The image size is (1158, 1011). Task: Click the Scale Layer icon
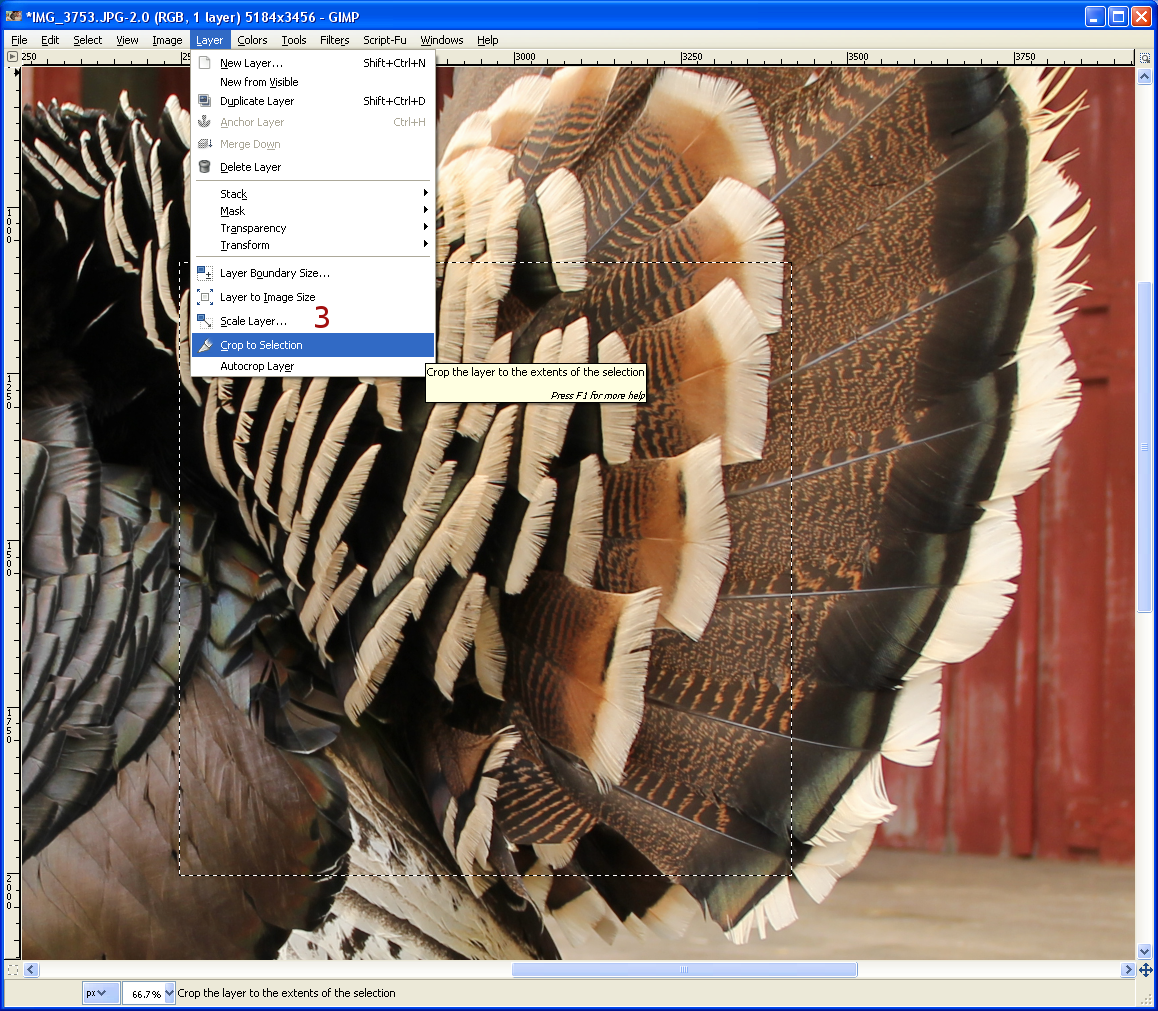tap(205, 321)
